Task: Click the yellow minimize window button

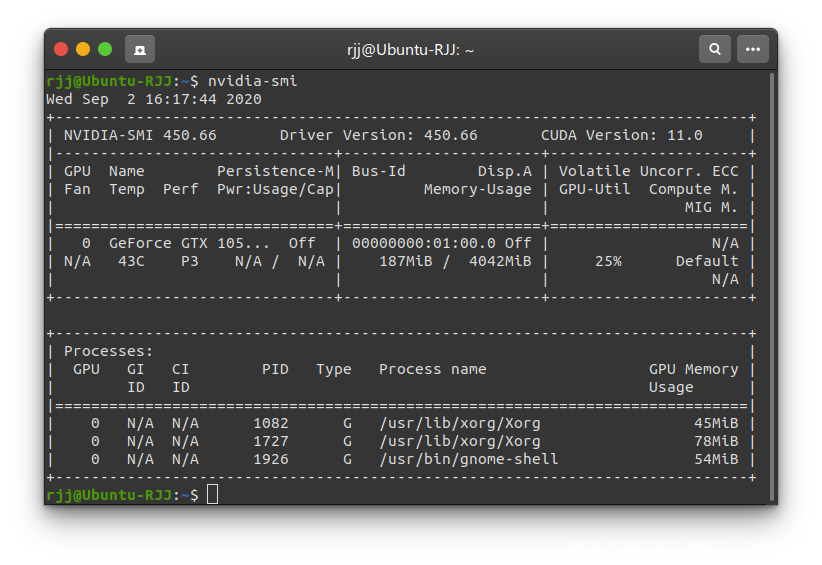Action: click(x=83, y=49)
